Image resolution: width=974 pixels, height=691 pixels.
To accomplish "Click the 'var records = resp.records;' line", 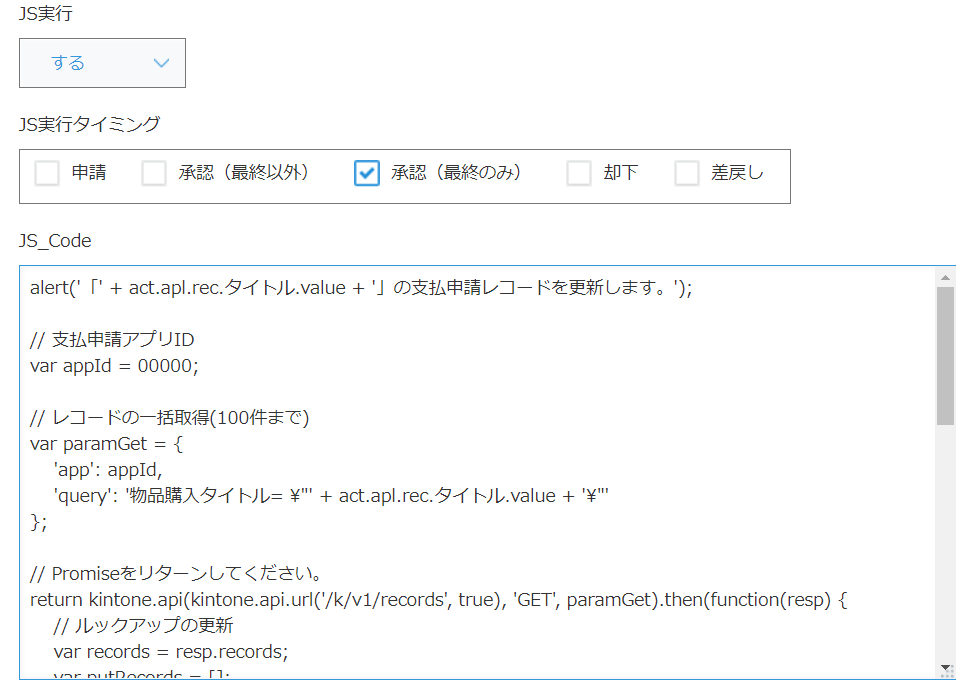I will 170,652.
